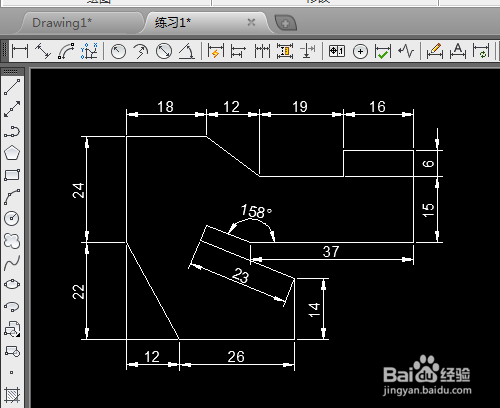This screenshot has height=408, width=500.
Task: Select the Line draw tool
Action: [x=12, y=87]
